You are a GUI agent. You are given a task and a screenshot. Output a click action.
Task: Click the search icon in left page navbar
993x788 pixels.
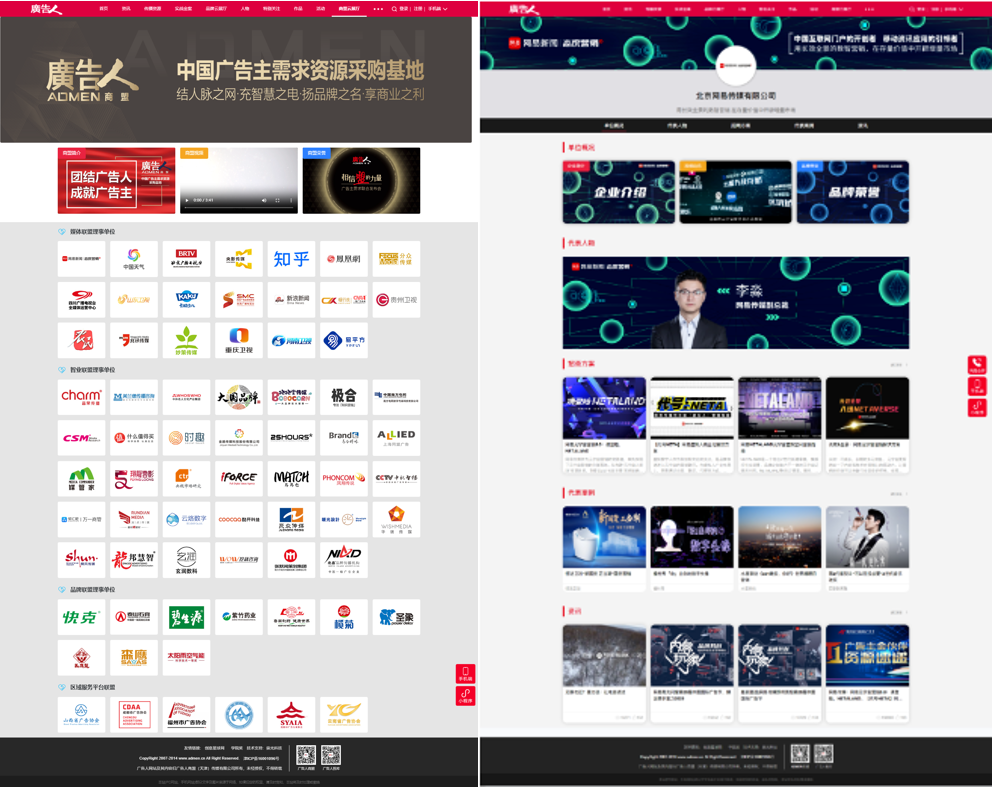(394, 9)
